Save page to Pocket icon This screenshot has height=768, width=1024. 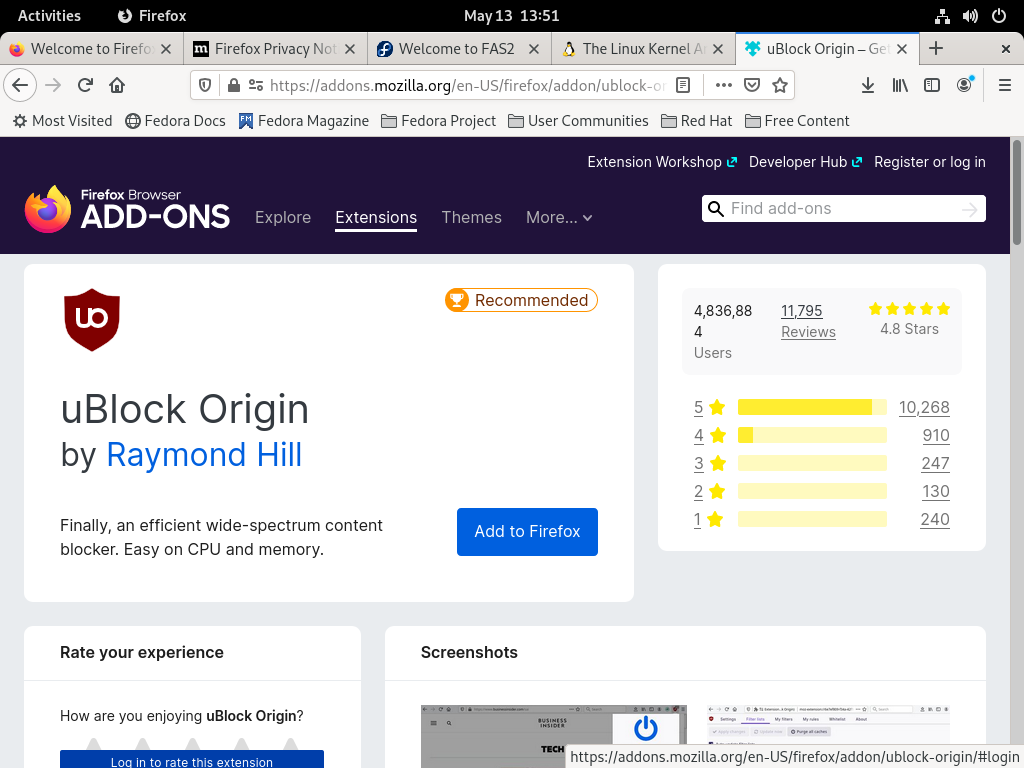(x=752, y=85)
